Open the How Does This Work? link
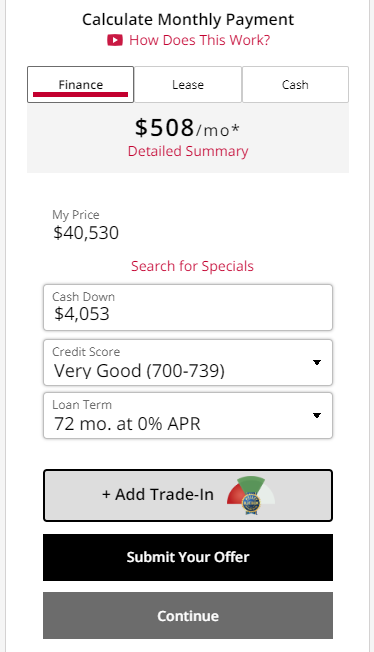This screenshot has width=374, height=652. pyautogui.click(x=200, y=40)
